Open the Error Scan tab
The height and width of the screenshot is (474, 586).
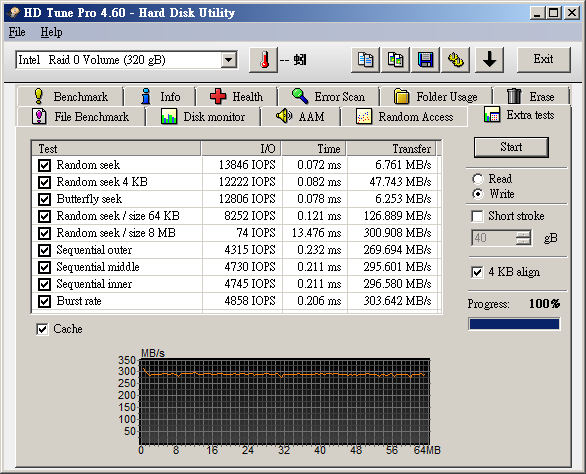(328, 96)
